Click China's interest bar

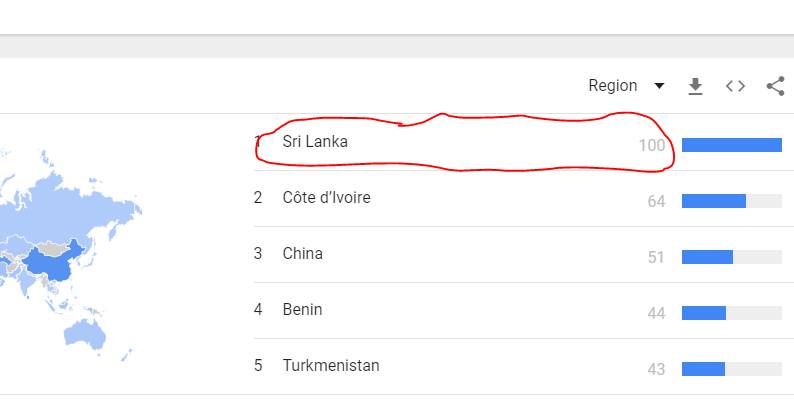click(731, 257)
